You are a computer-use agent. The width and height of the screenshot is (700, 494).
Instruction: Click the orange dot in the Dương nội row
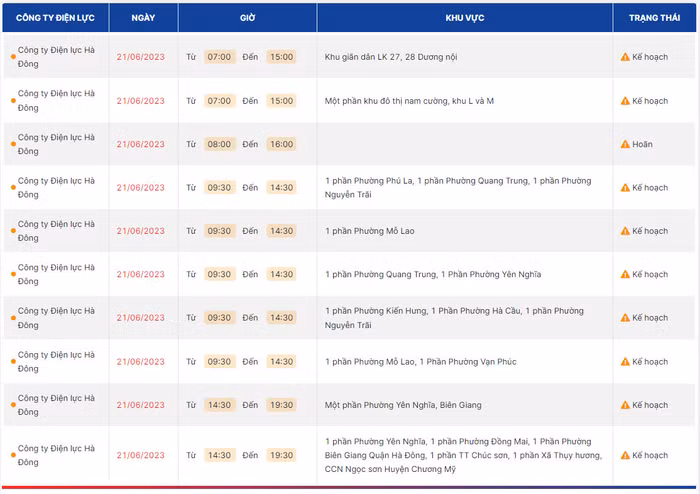[12, 57]
